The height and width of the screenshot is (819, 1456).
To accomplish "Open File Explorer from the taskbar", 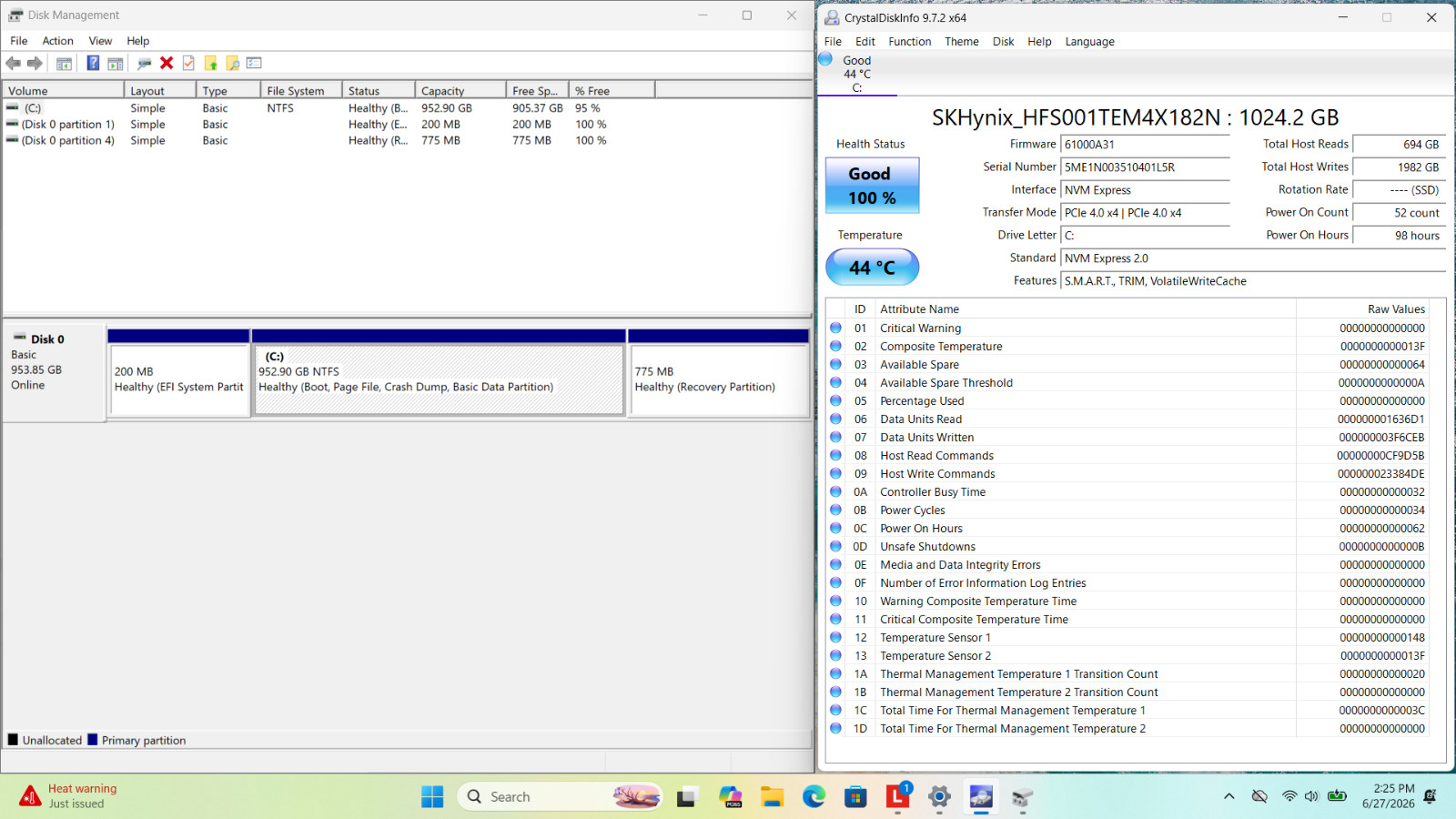I will 773,797.
